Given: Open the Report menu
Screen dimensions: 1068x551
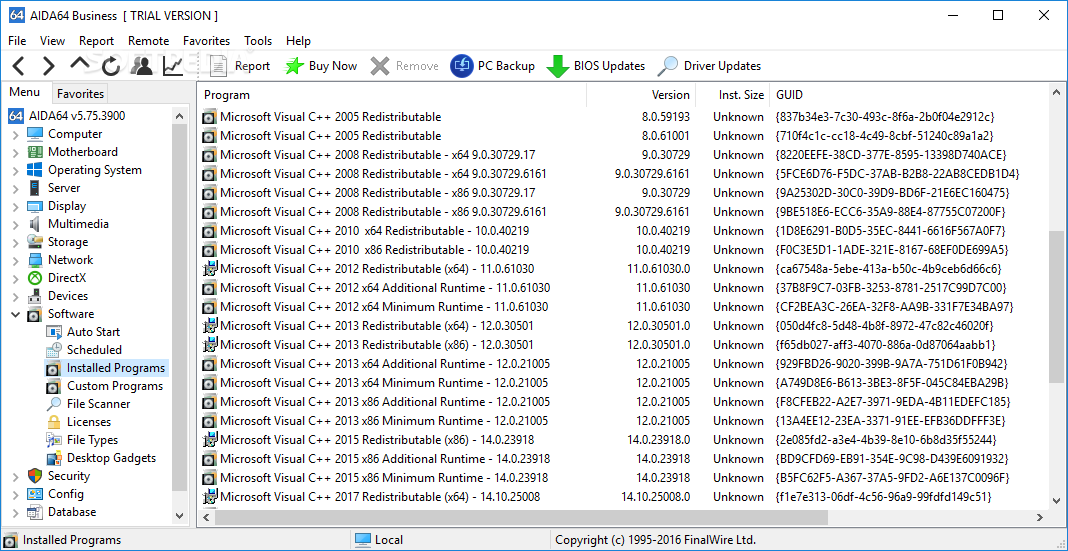Looking at the screenshot, I should pyautogui.click(x=96, y=41).
